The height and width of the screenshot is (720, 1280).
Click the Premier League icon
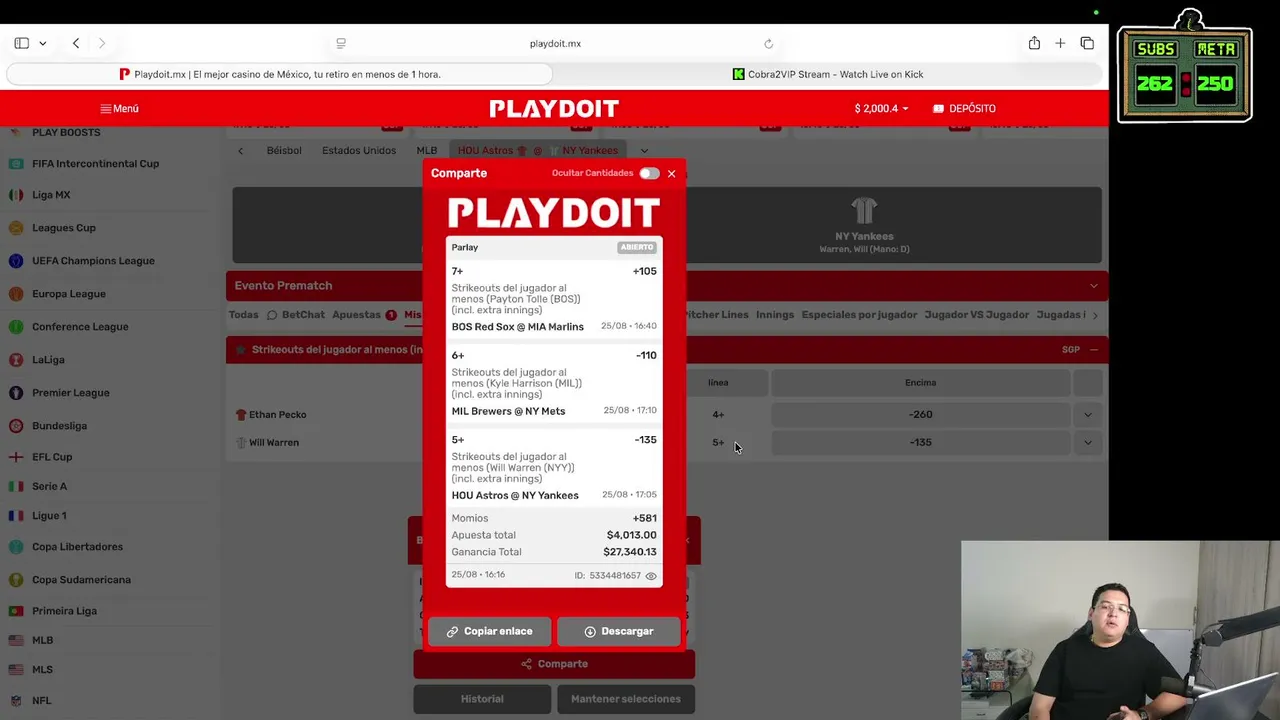tap(16, 393)
